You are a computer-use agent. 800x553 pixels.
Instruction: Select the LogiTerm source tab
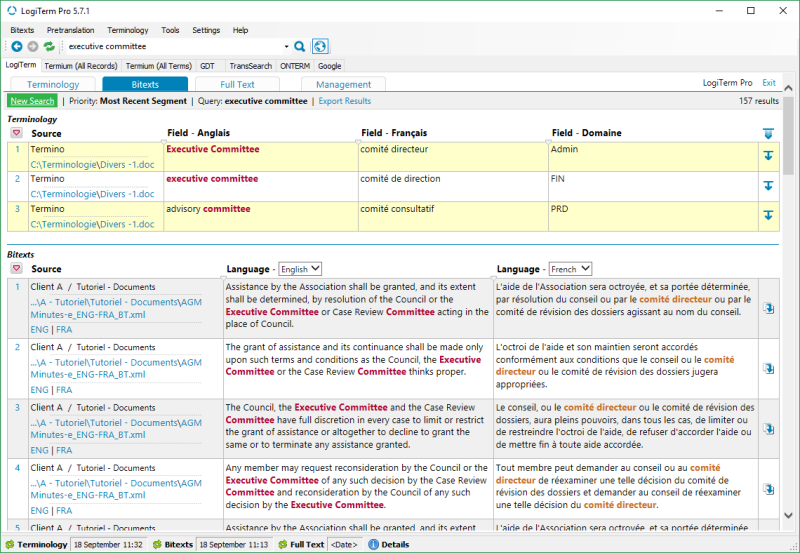tap(21, 65)
